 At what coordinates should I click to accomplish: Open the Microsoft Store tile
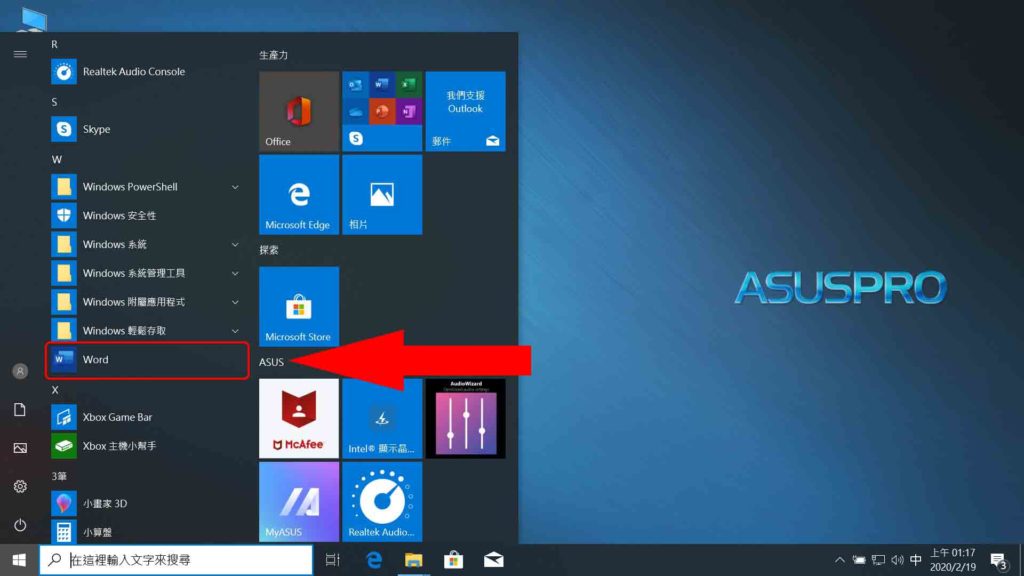(298, 306)
